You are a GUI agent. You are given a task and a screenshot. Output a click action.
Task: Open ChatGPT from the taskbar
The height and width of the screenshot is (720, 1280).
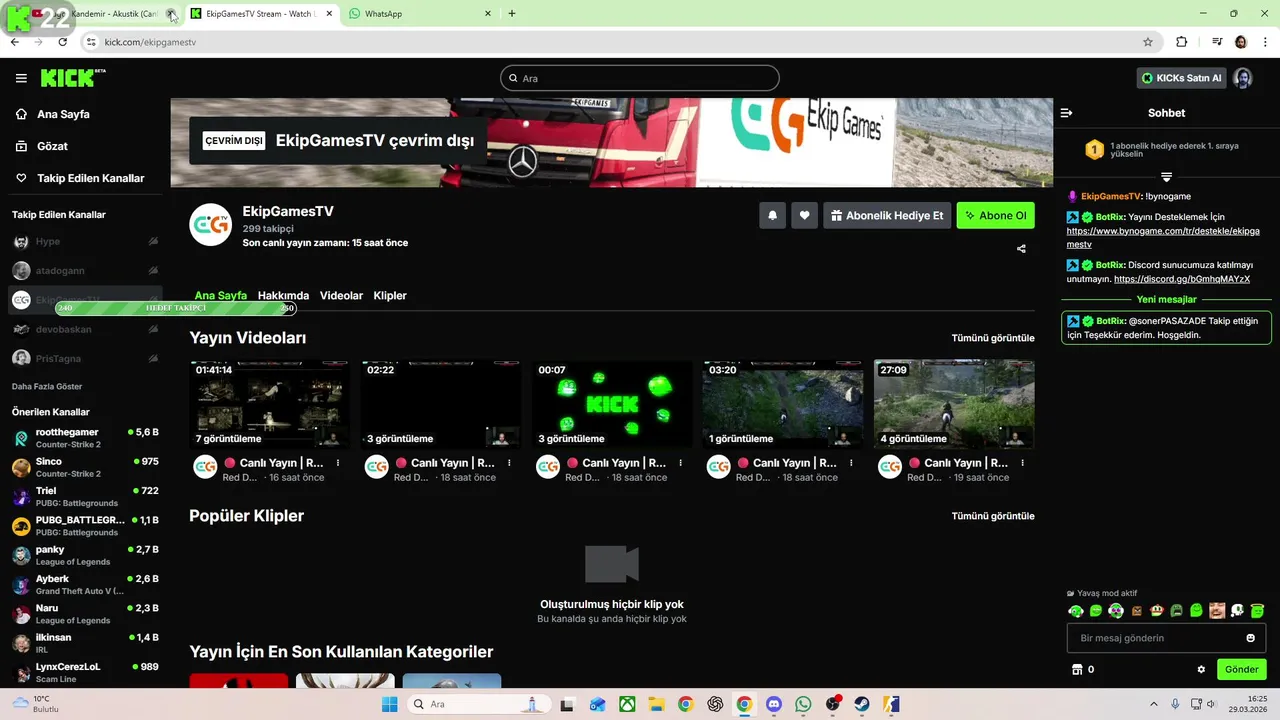click(715, 704)
